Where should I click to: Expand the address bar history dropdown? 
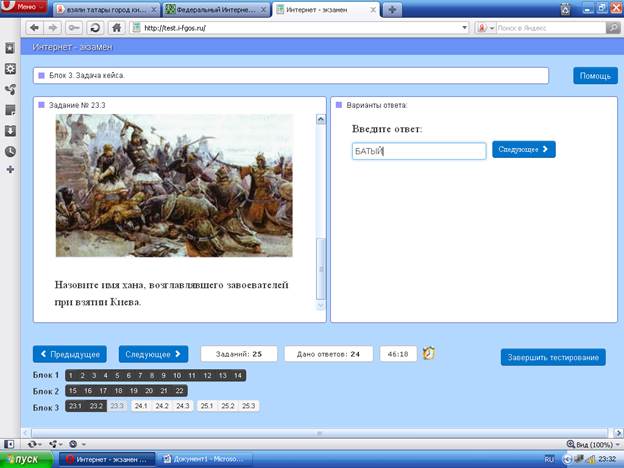tap(464, 27)
